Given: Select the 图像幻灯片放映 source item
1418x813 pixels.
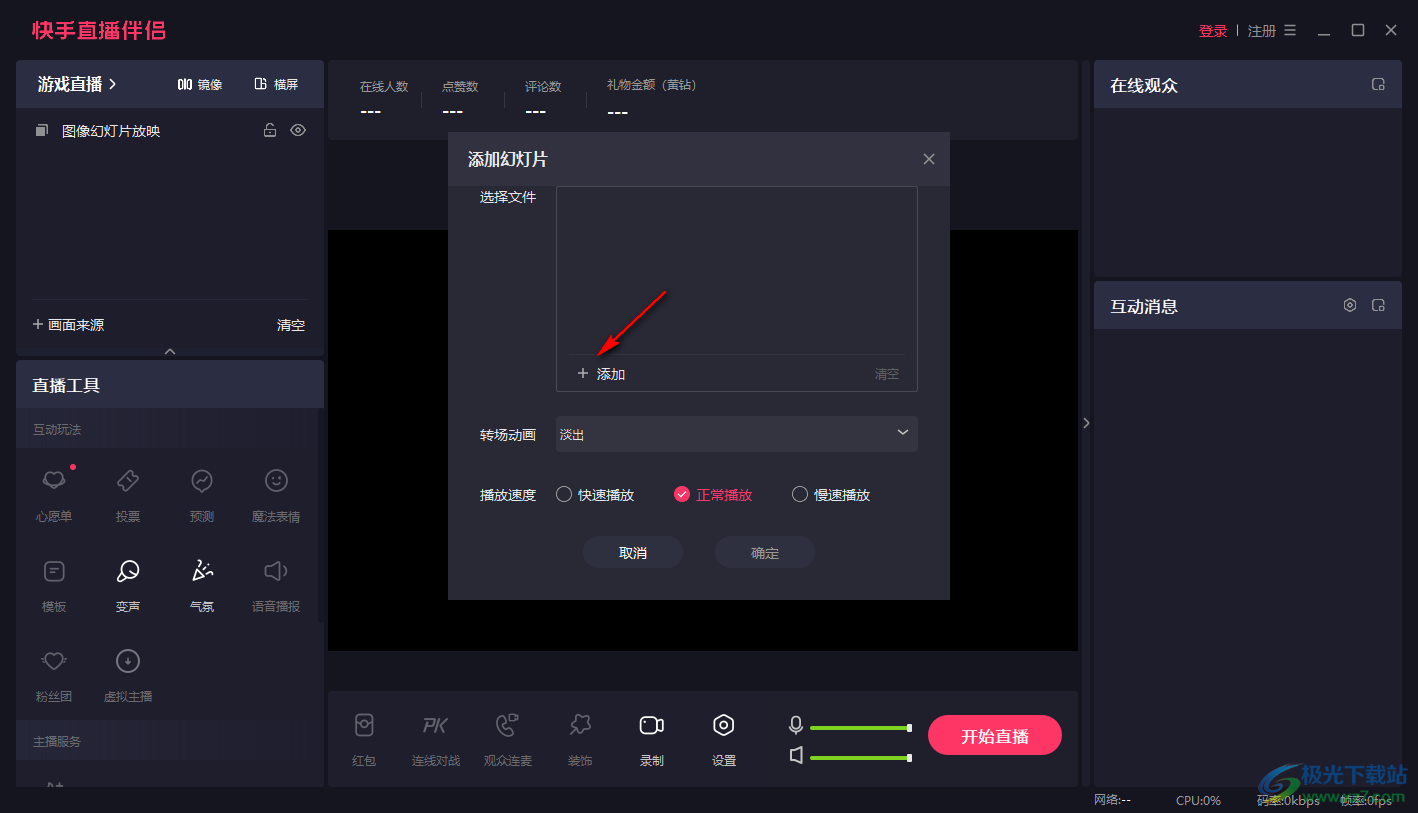Looking at the screenshot, I should [170, 130].
